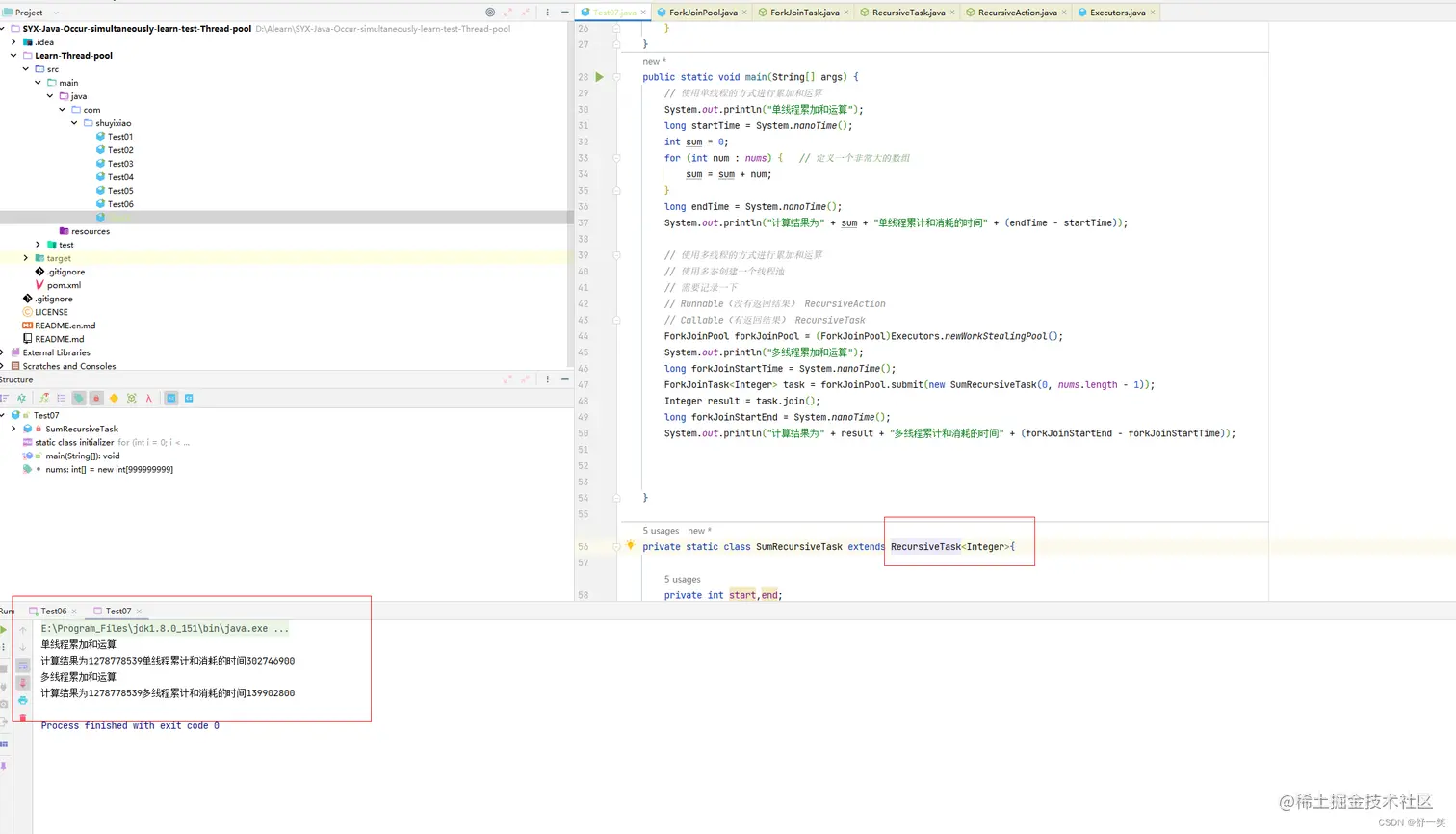Toggle Sort Alphabetically in Structure toolbar

coord(21,398)
